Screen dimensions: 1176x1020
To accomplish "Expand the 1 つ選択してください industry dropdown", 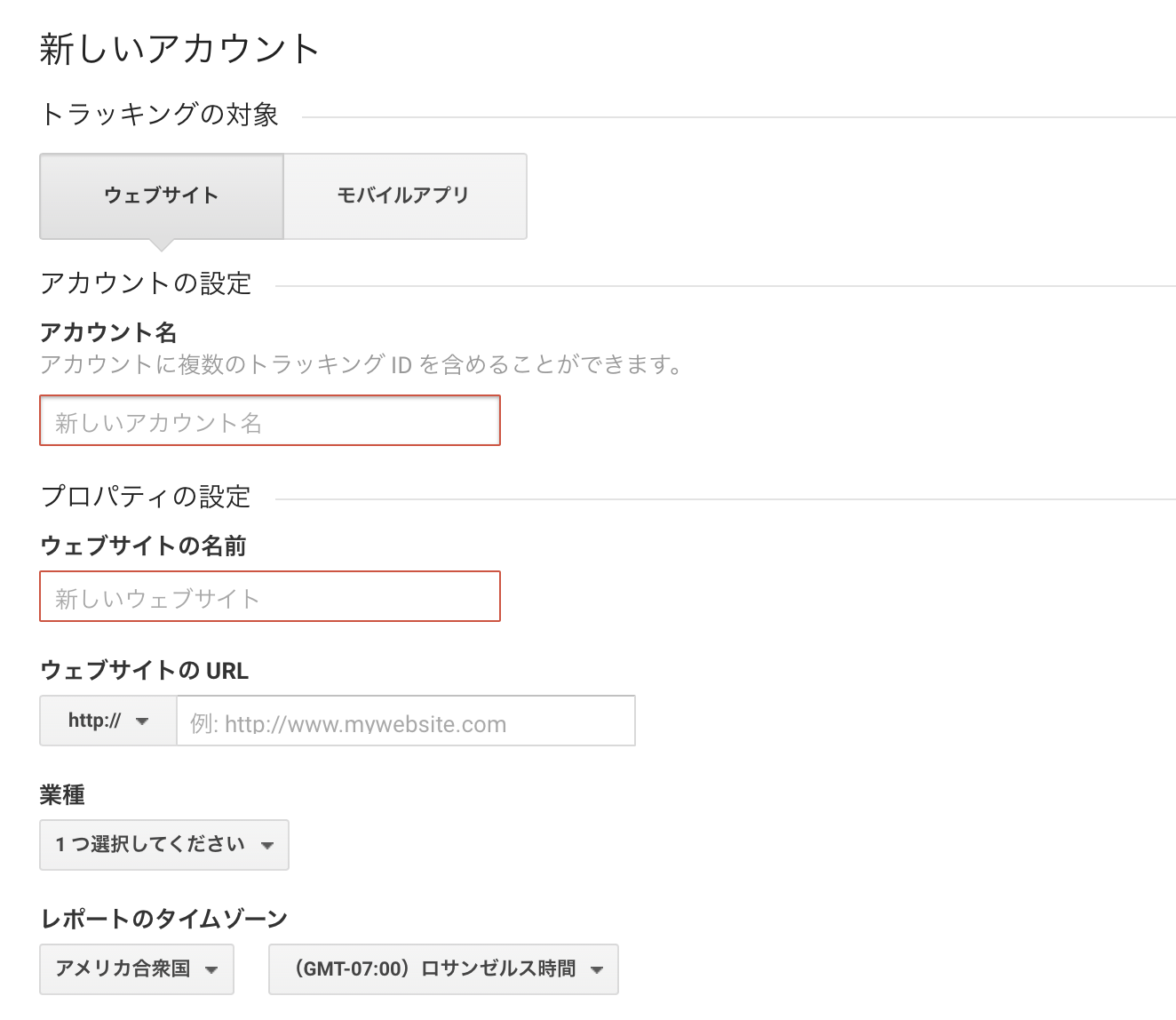I will pos(163,845).
